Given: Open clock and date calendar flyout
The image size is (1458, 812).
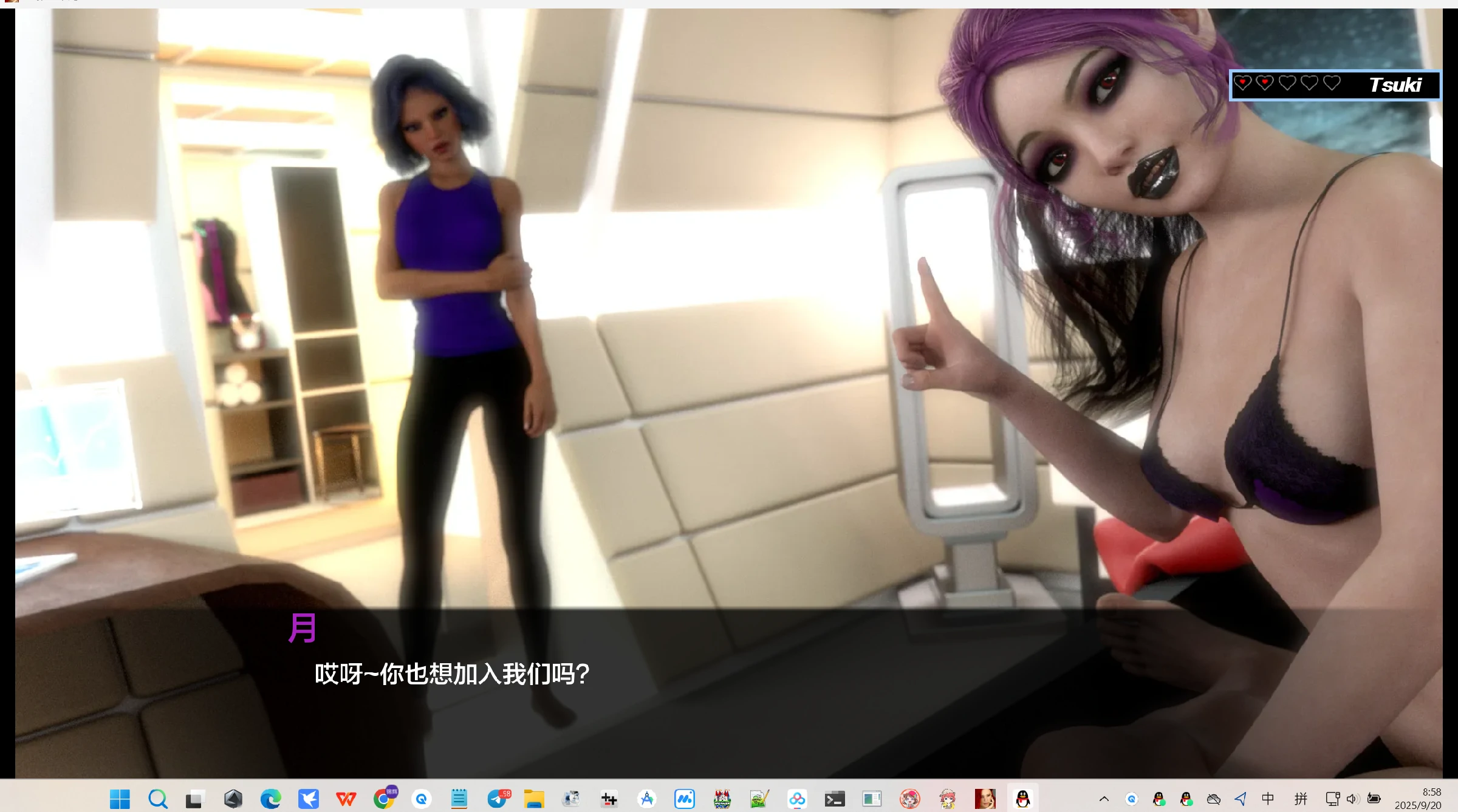Looking at the screenshot, I should pos(1419,799).
